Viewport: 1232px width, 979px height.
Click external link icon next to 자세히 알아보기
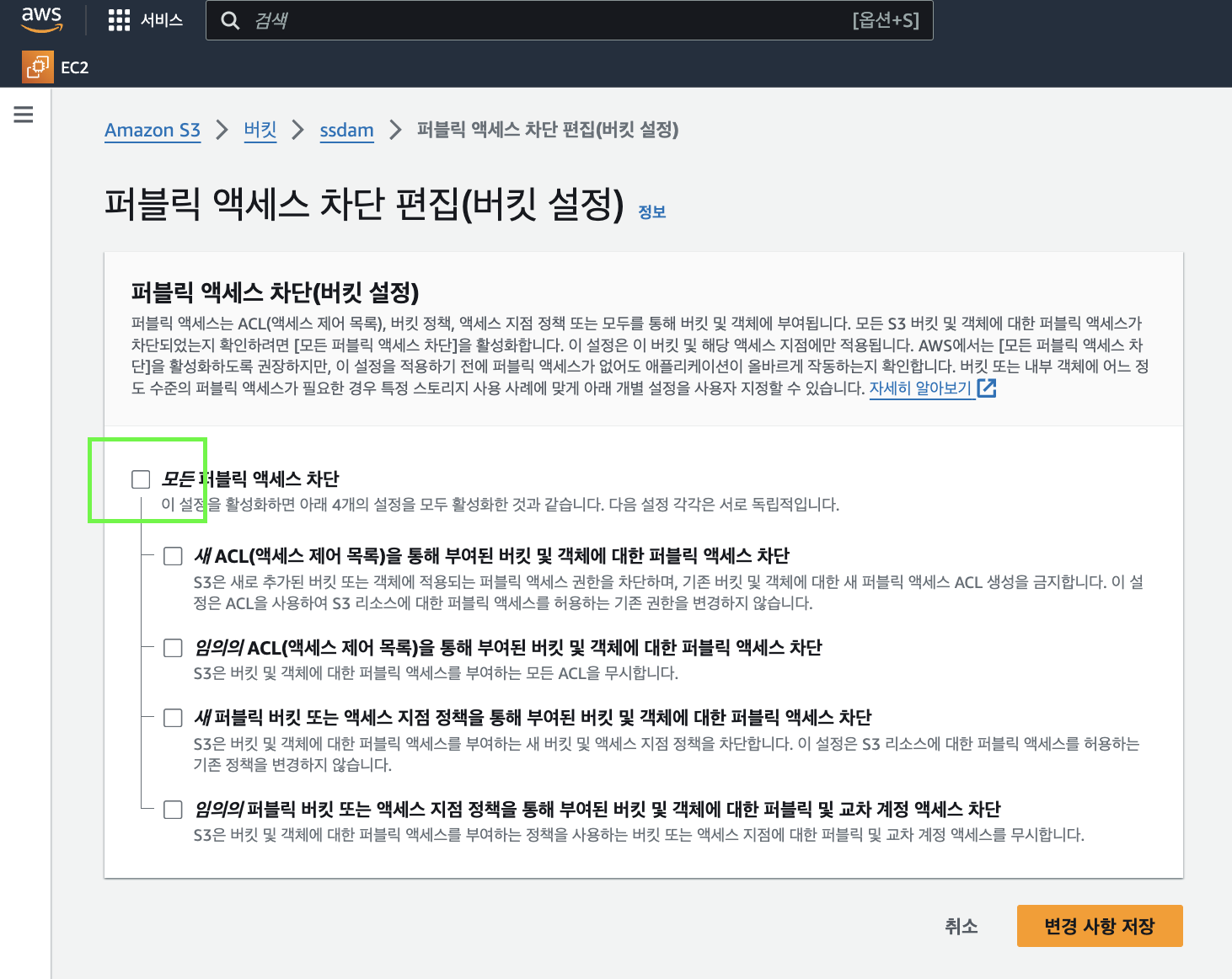(987, 388)
